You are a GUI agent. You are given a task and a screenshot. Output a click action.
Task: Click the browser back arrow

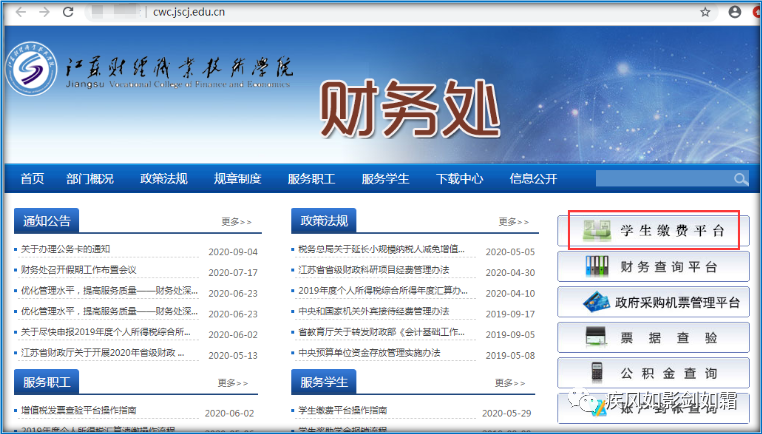pos(18,12)
